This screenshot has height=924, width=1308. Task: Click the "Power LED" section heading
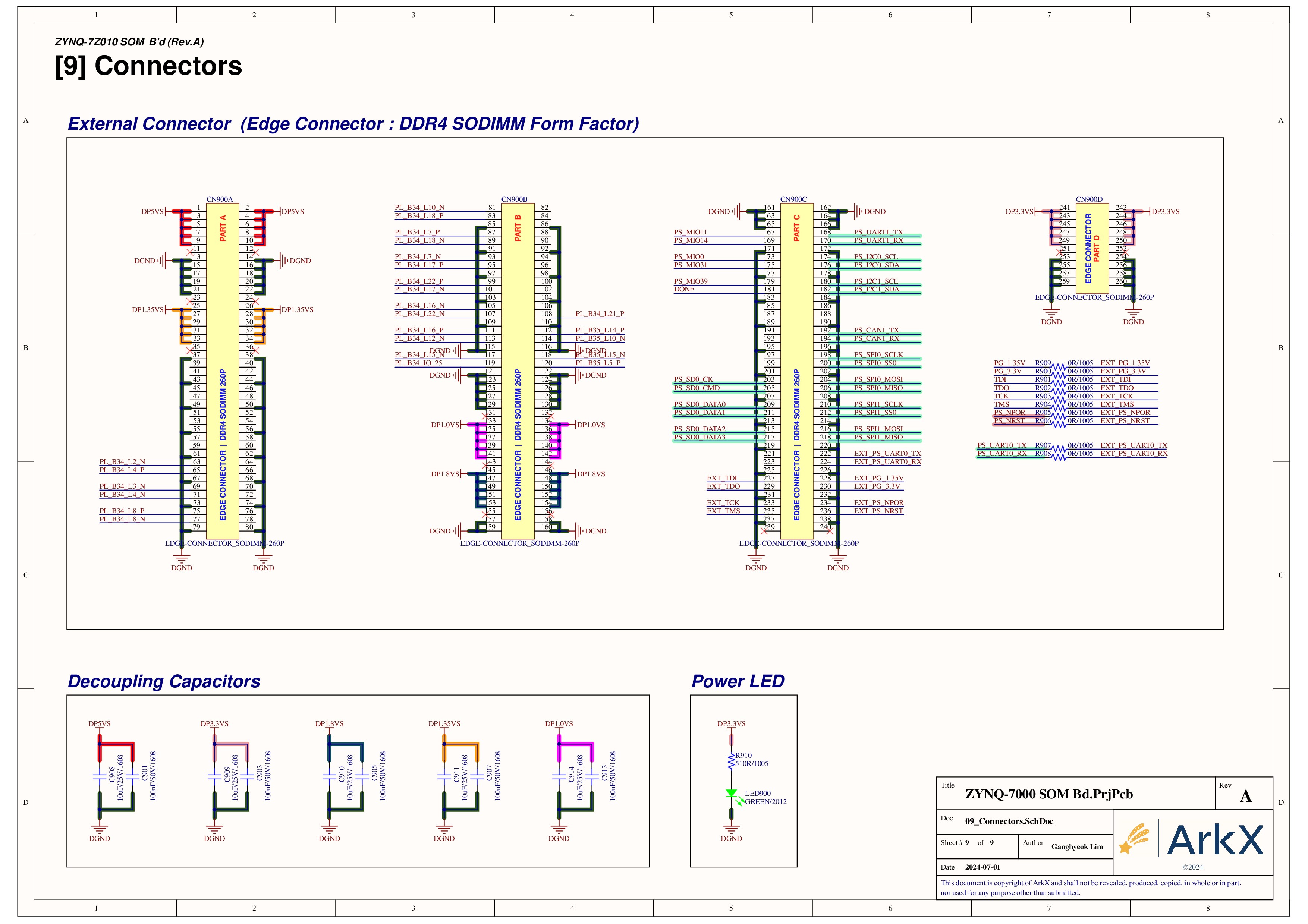(738, 681)
